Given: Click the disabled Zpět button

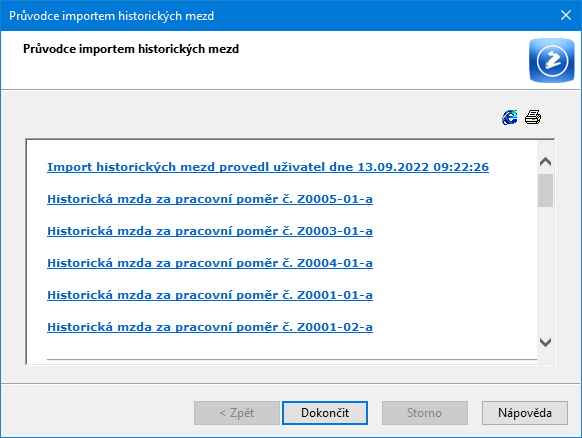Looking at the screenshot, I should point(237,413).
